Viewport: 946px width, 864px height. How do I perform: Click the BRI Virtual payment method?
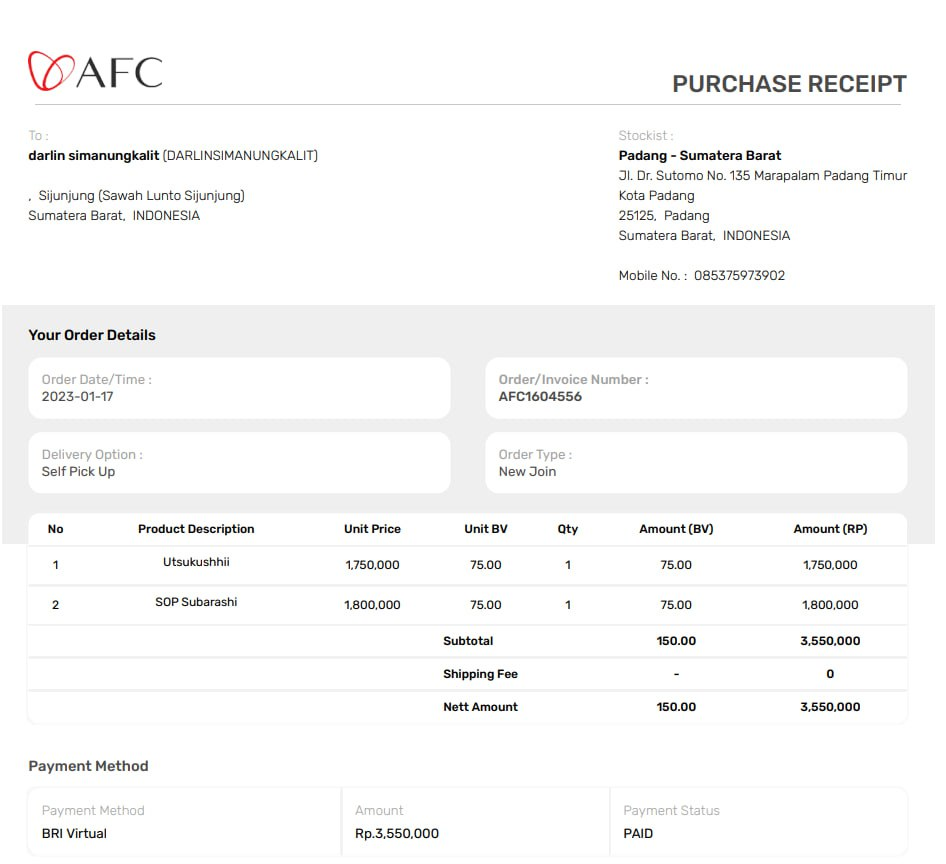pos(74,833)
